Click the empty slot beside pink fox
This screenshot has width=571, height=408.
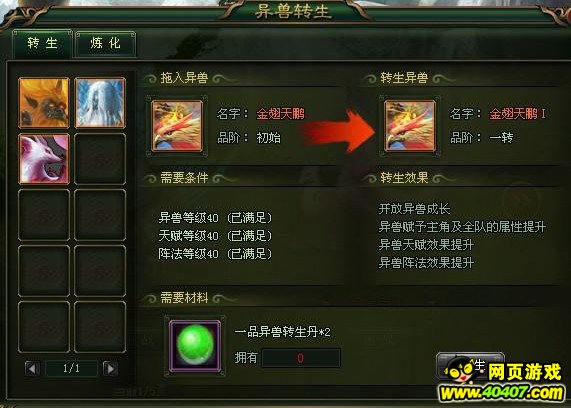click(100, 159)
